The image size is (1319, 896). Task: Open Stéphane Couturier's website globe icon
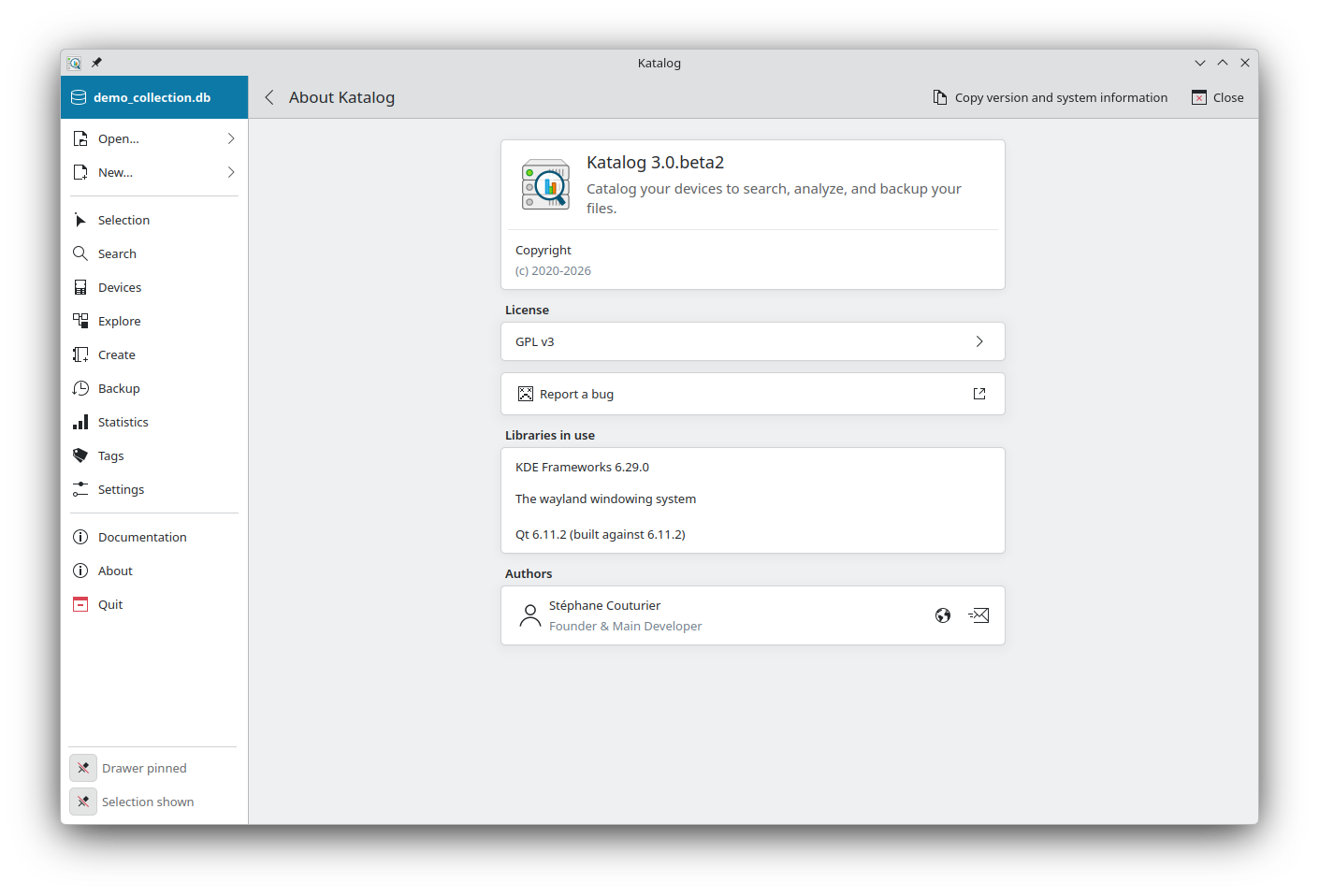coord(943,615)
